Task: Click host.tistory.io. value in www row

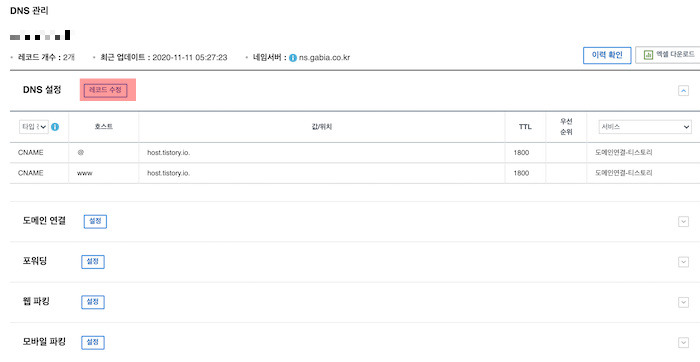Action: tap(169, 173)
